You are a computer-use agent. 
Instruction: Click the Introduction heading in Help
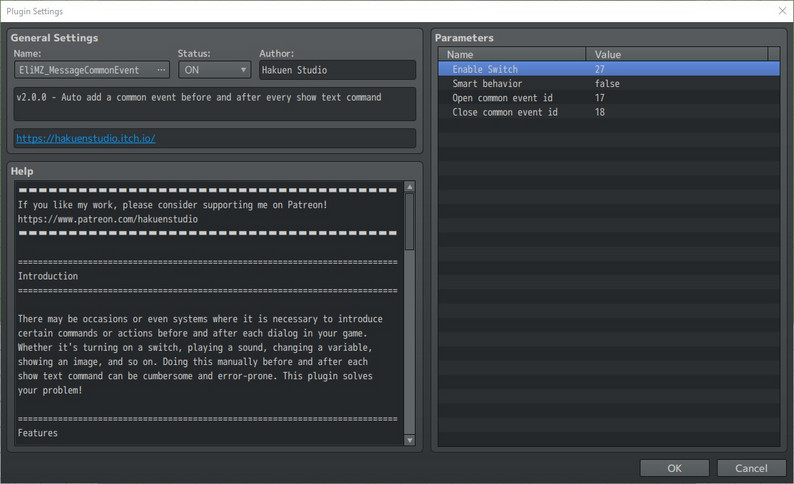pyautogui.click(x=48, y=276)
